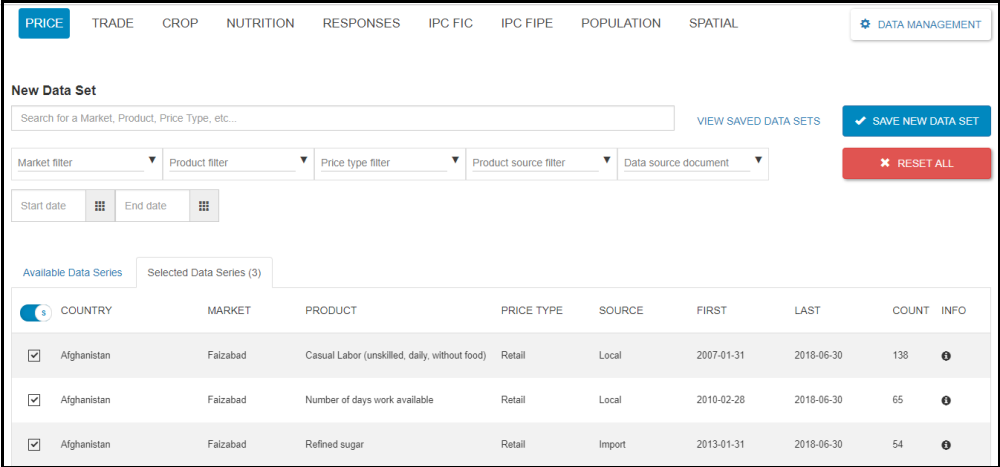
Task: Switch to Available Data Series tab
Action: point(72,272)
